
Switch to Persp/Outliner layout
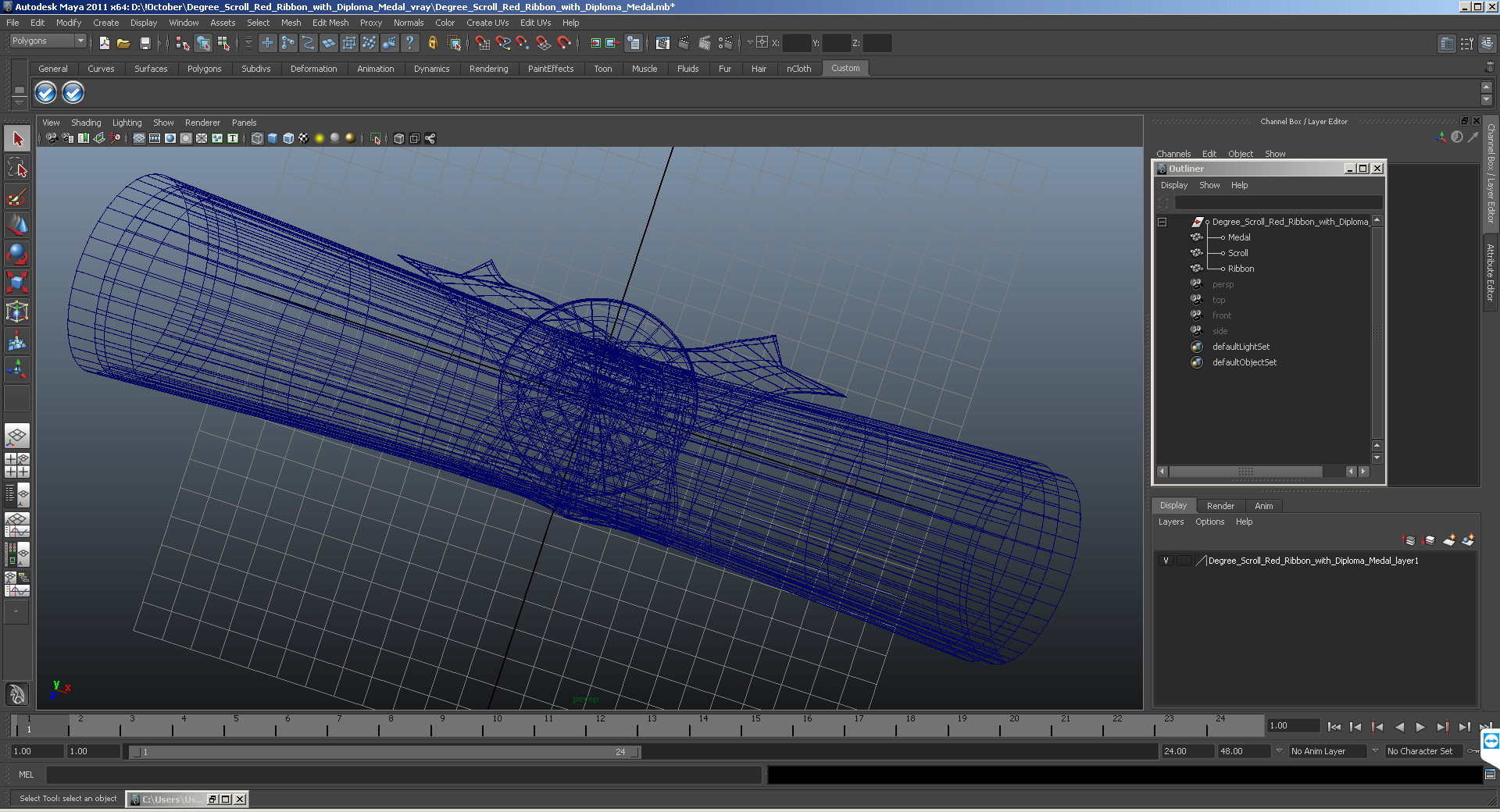click(17, 495)
